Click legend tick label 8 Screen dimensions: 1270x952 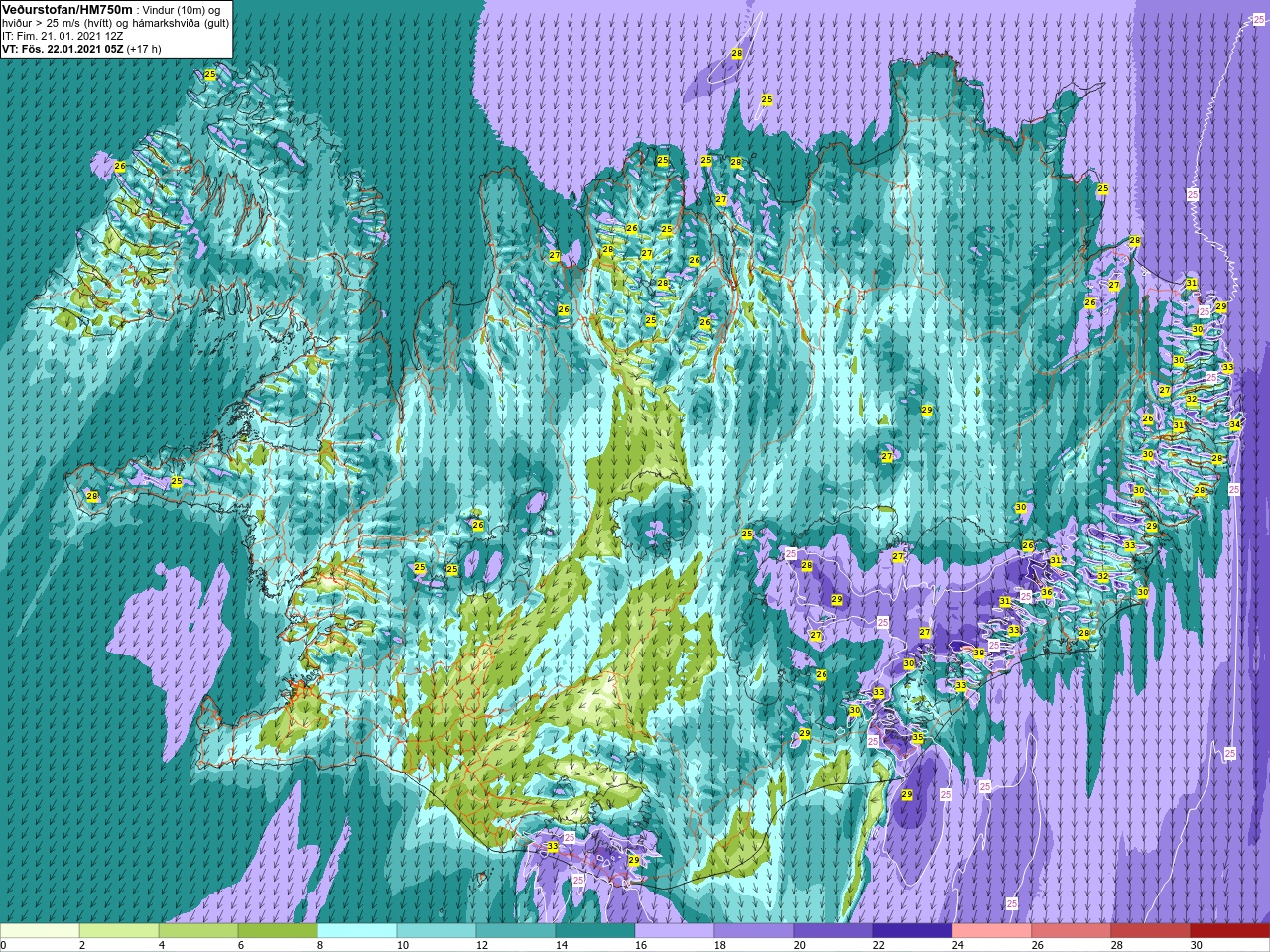click(x=320, y=945)
